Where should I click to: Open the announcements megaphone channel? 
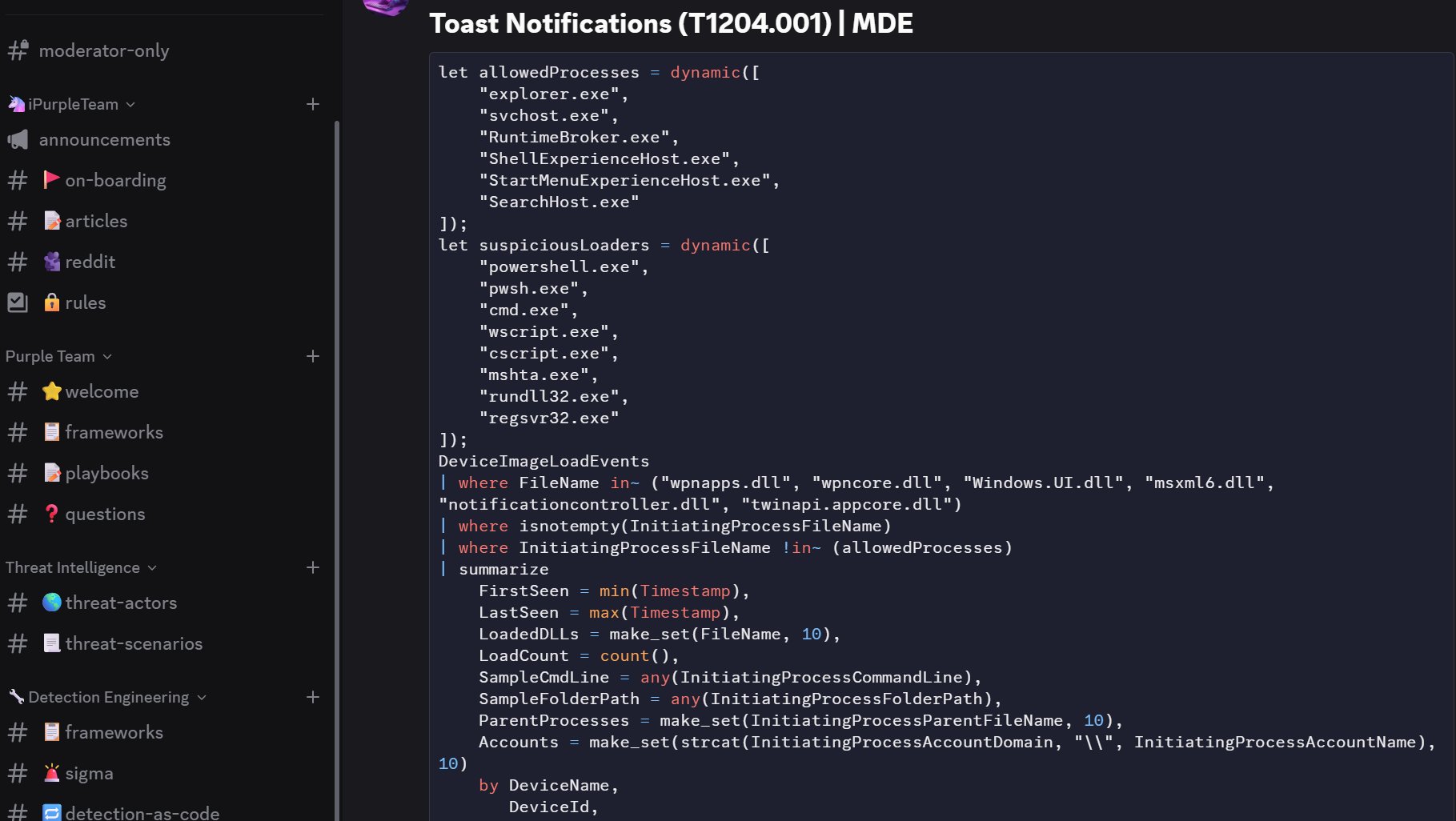tap(104, 140)
